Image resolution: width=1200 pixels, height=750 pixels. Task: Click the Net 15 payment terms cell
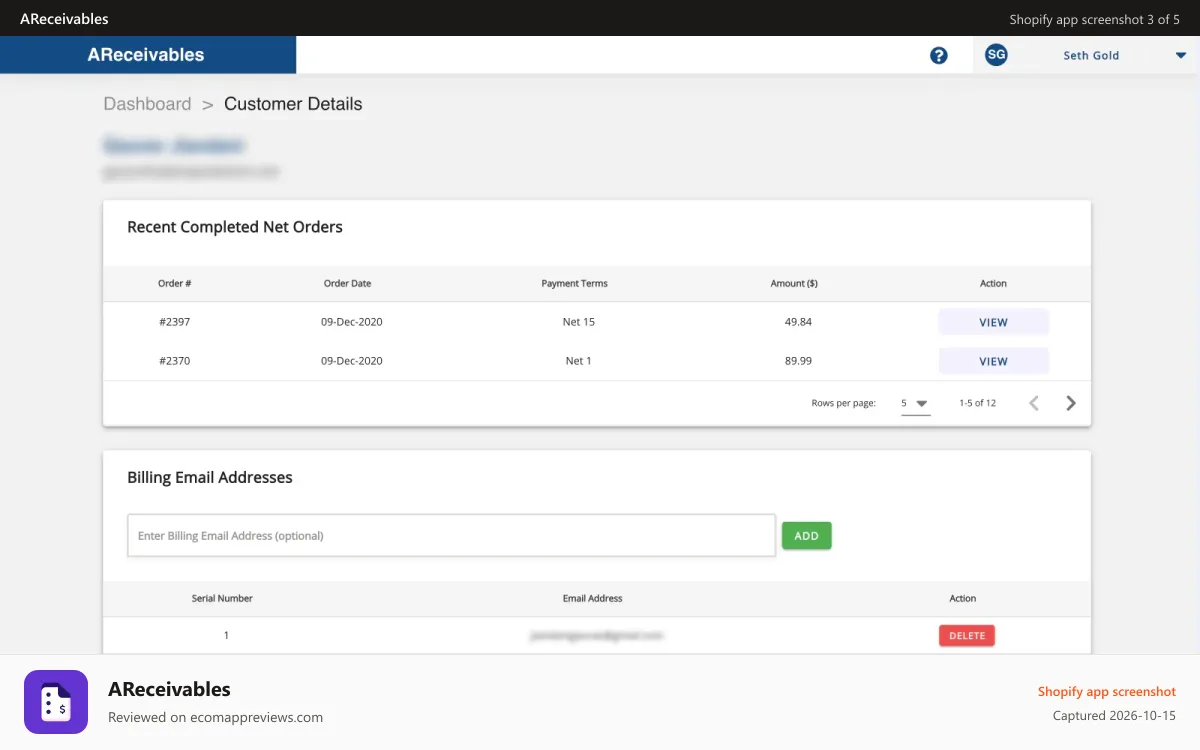click(578, 322)
